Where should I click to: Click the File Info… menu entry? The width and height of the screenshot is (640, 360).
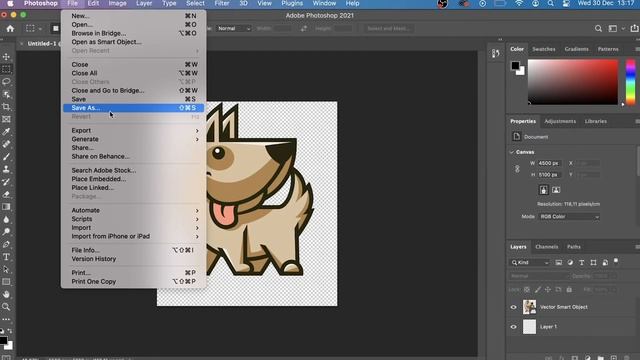coord(133,250)
